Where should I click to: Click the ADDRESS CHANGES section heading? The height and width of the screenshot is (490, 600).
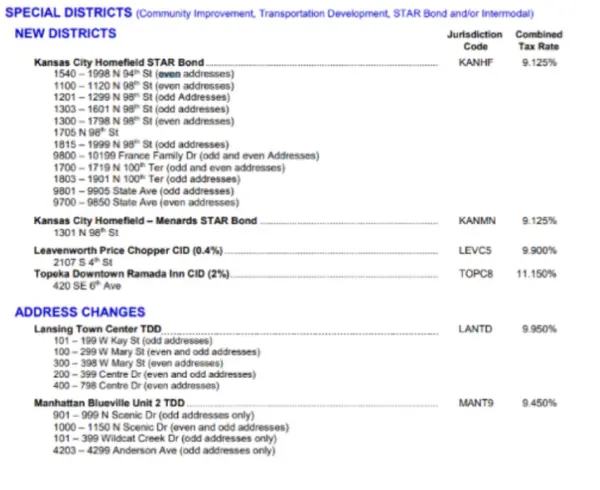(x=80, y=312)
